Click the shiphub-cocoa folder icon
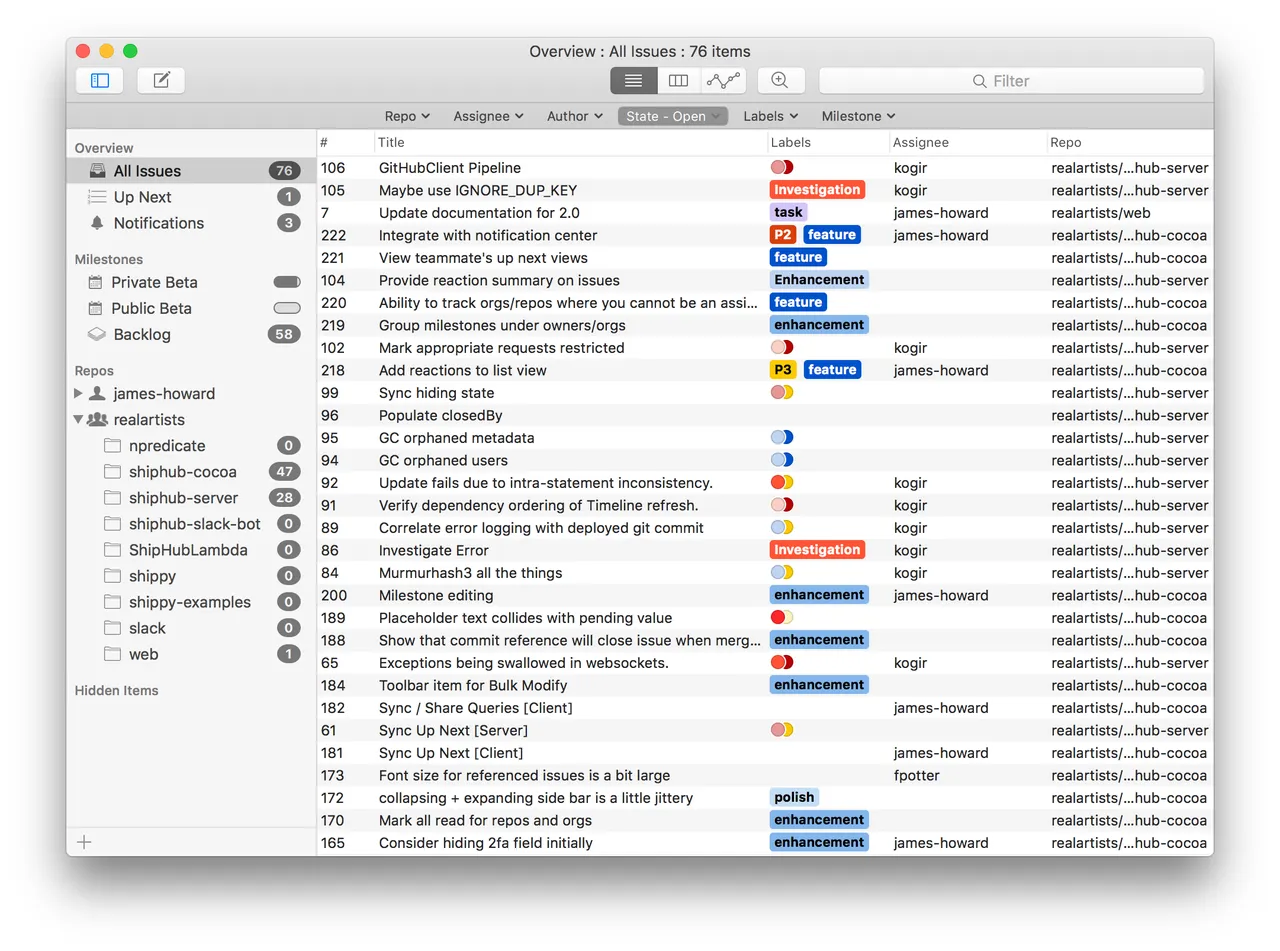Viewport: 1280px width, 951px height. pyautogui.click(x=112, y=471)
